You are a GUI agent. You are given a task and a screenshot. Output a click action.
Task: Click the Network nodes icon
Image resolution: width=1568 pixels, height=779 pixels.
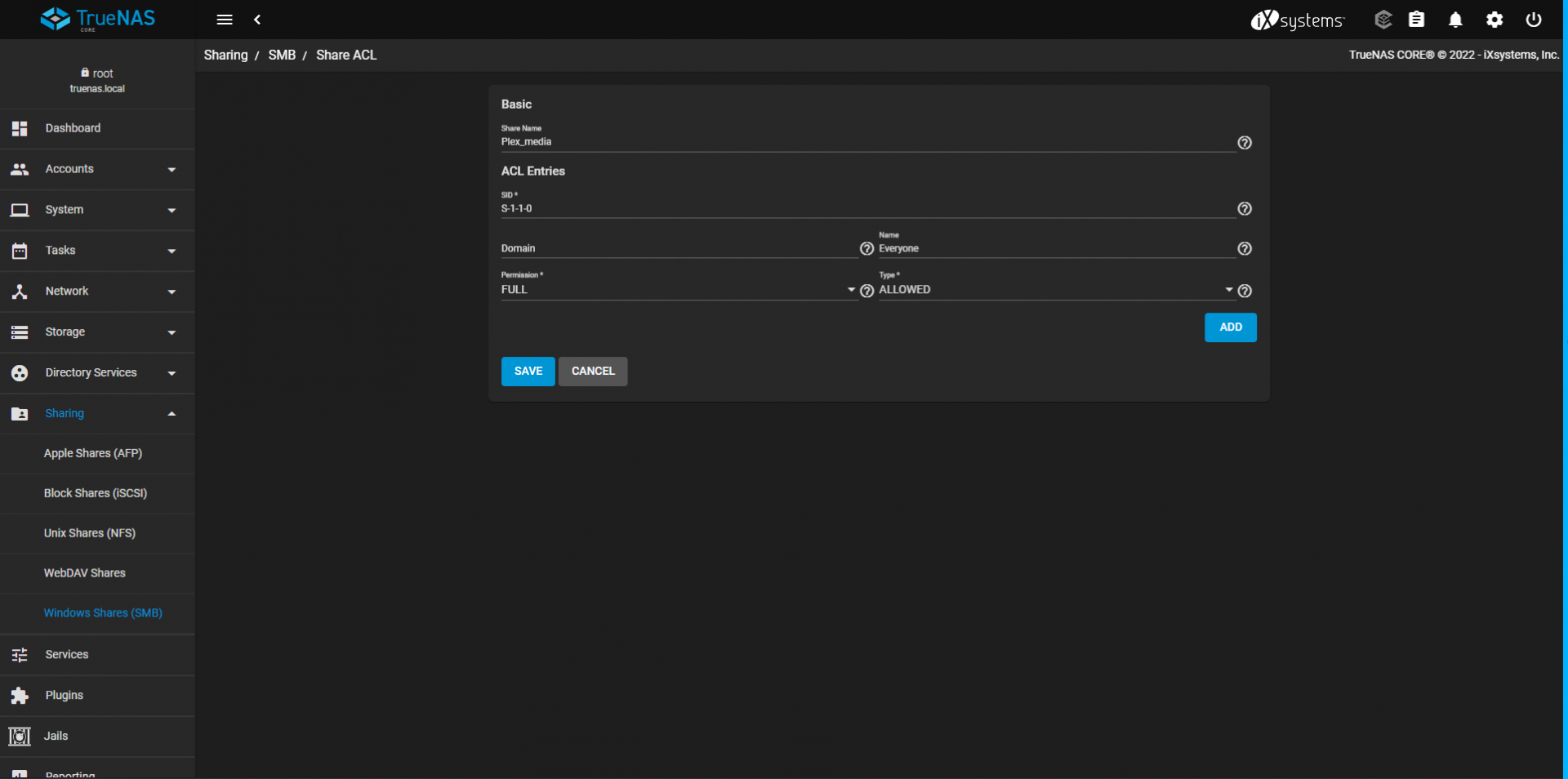tap(20, 292)
